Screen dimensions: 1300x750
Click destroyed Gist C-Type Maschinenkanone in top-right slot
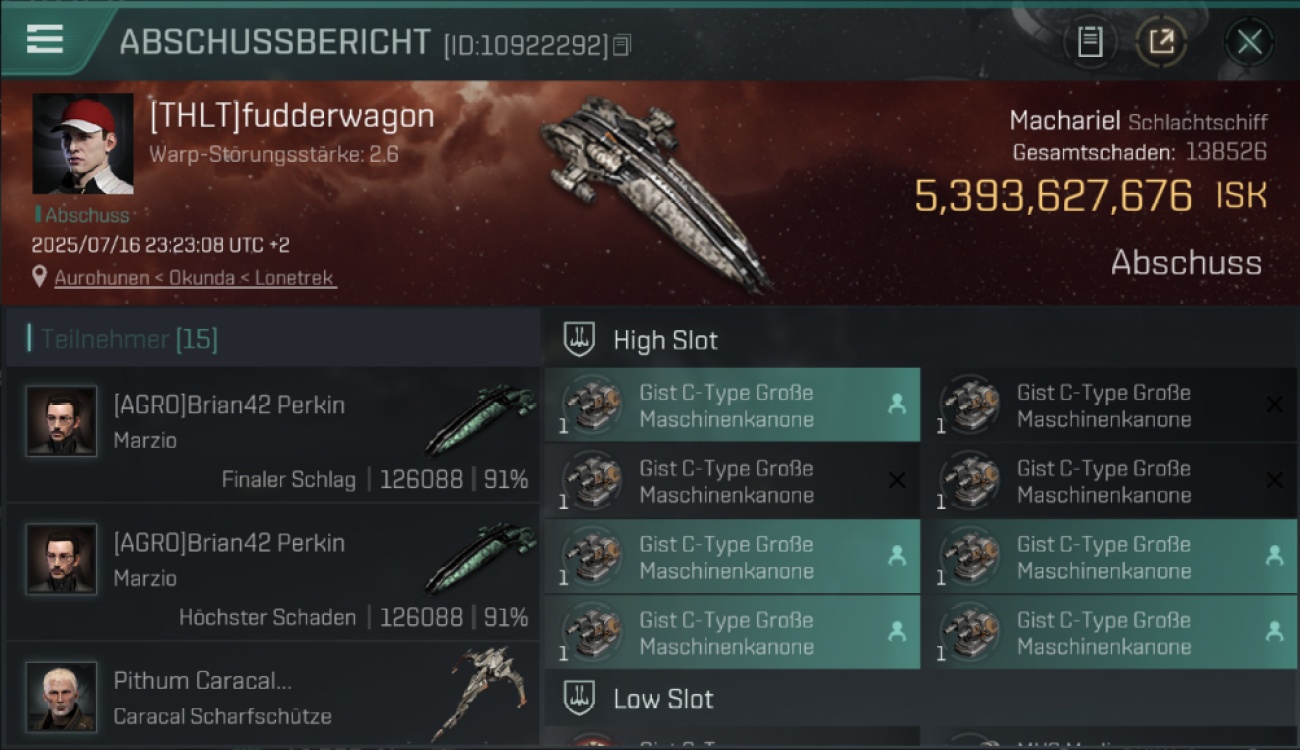pos(1109,405)
